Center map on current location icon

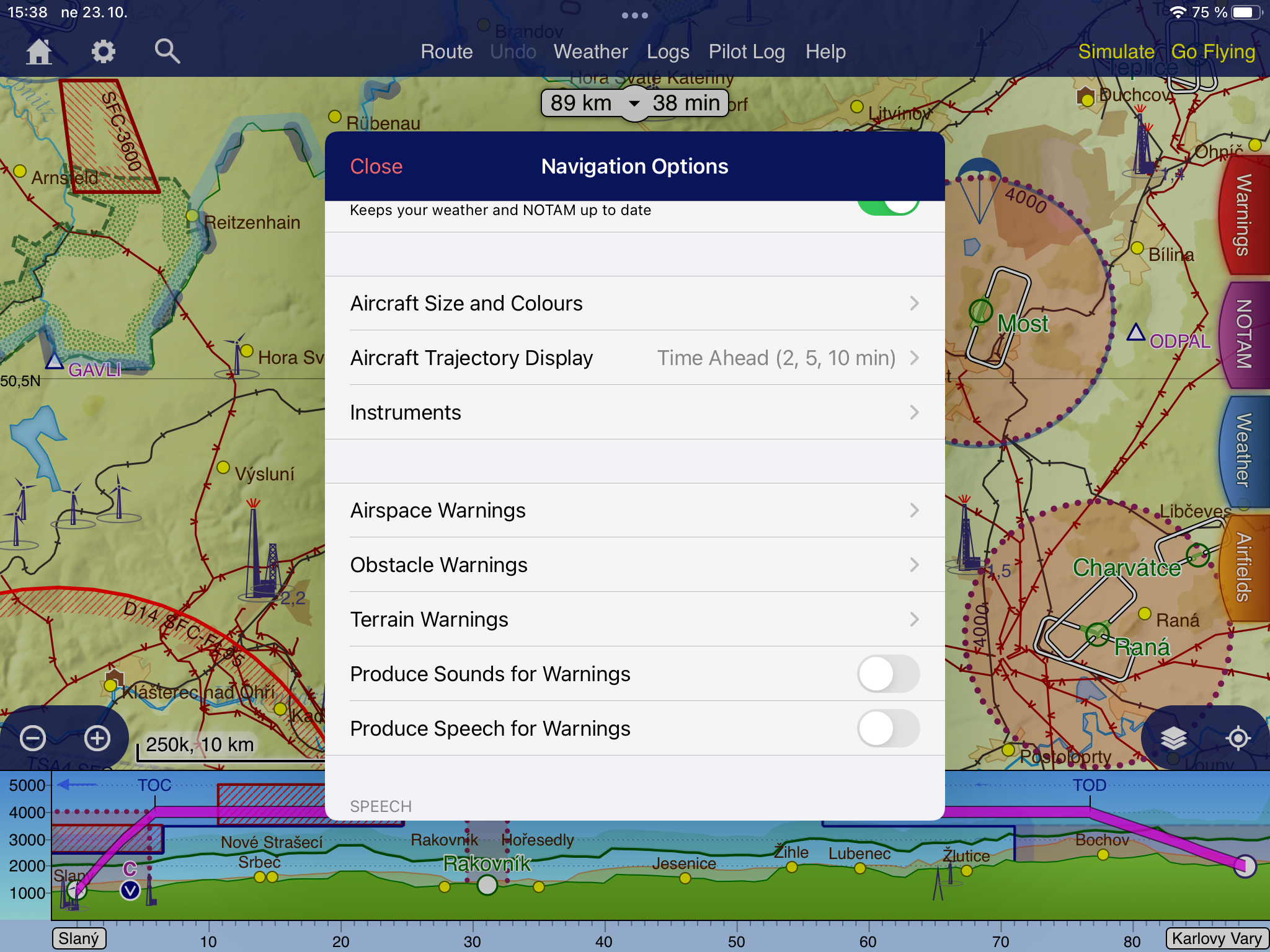click(1238, 738)
